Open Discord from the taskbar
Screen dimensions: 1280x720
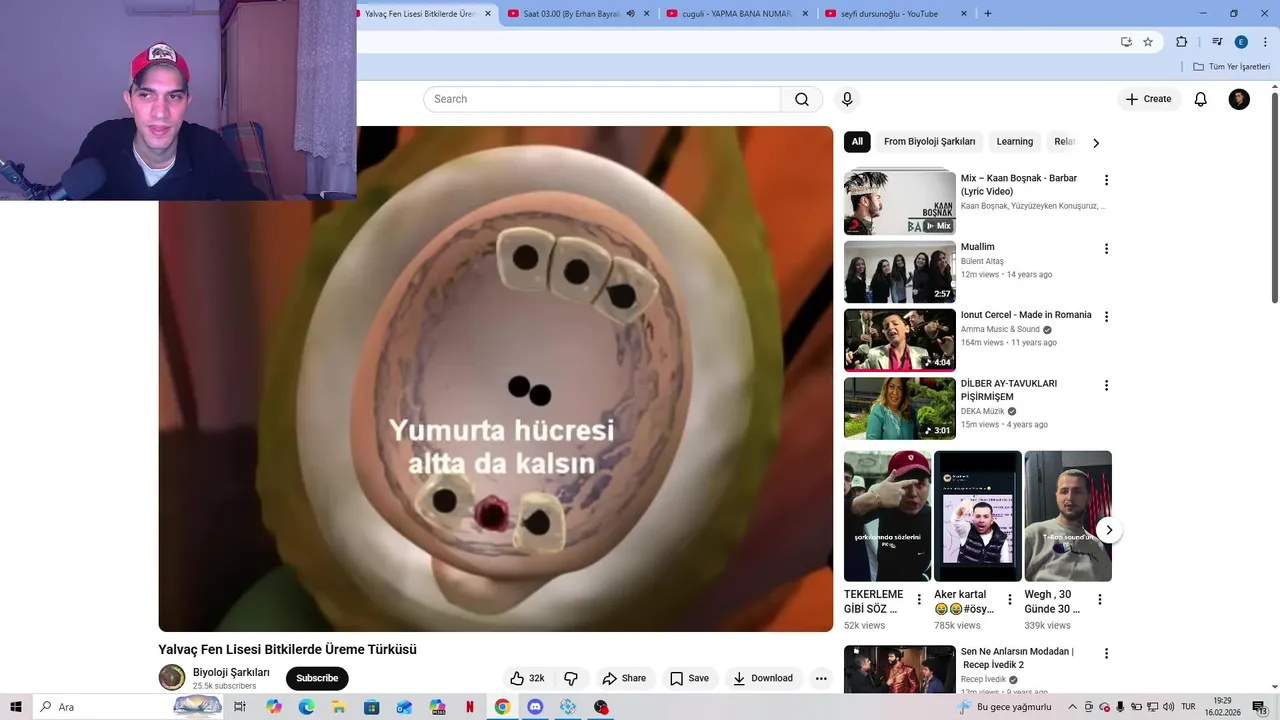click(x=535, y=707)
